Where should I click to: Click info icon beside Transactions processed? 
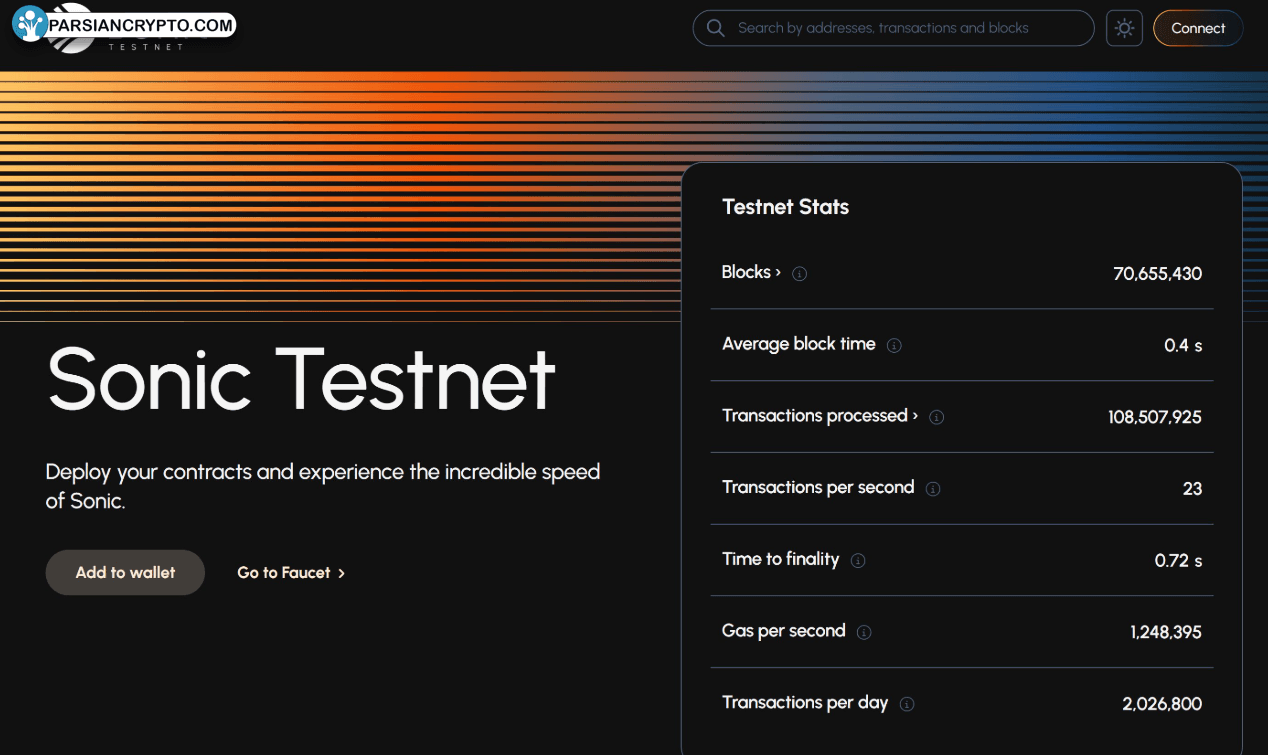(x=936, y=417)
